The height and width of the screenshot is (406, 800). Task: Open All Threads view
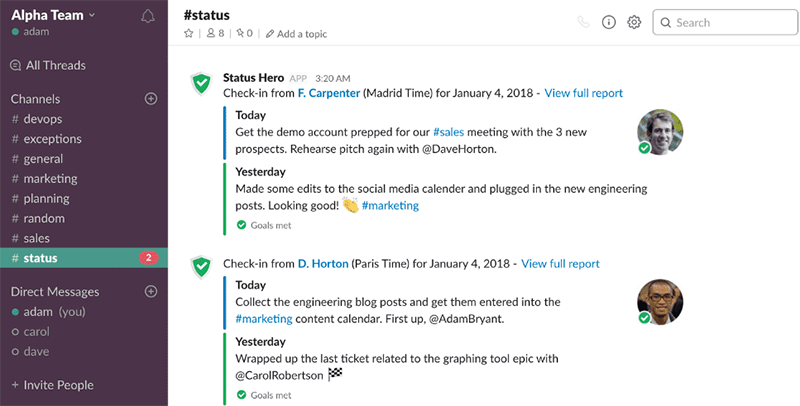click(48, 65)
